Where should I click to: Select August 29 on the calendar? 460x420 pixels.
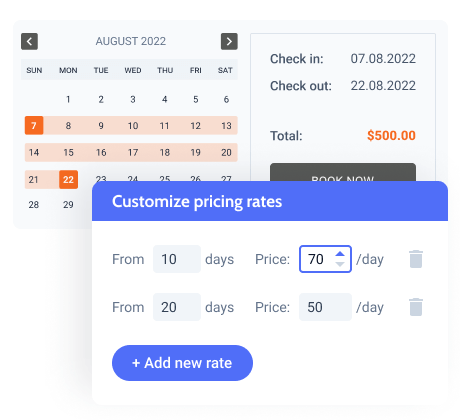click(68, 205)
